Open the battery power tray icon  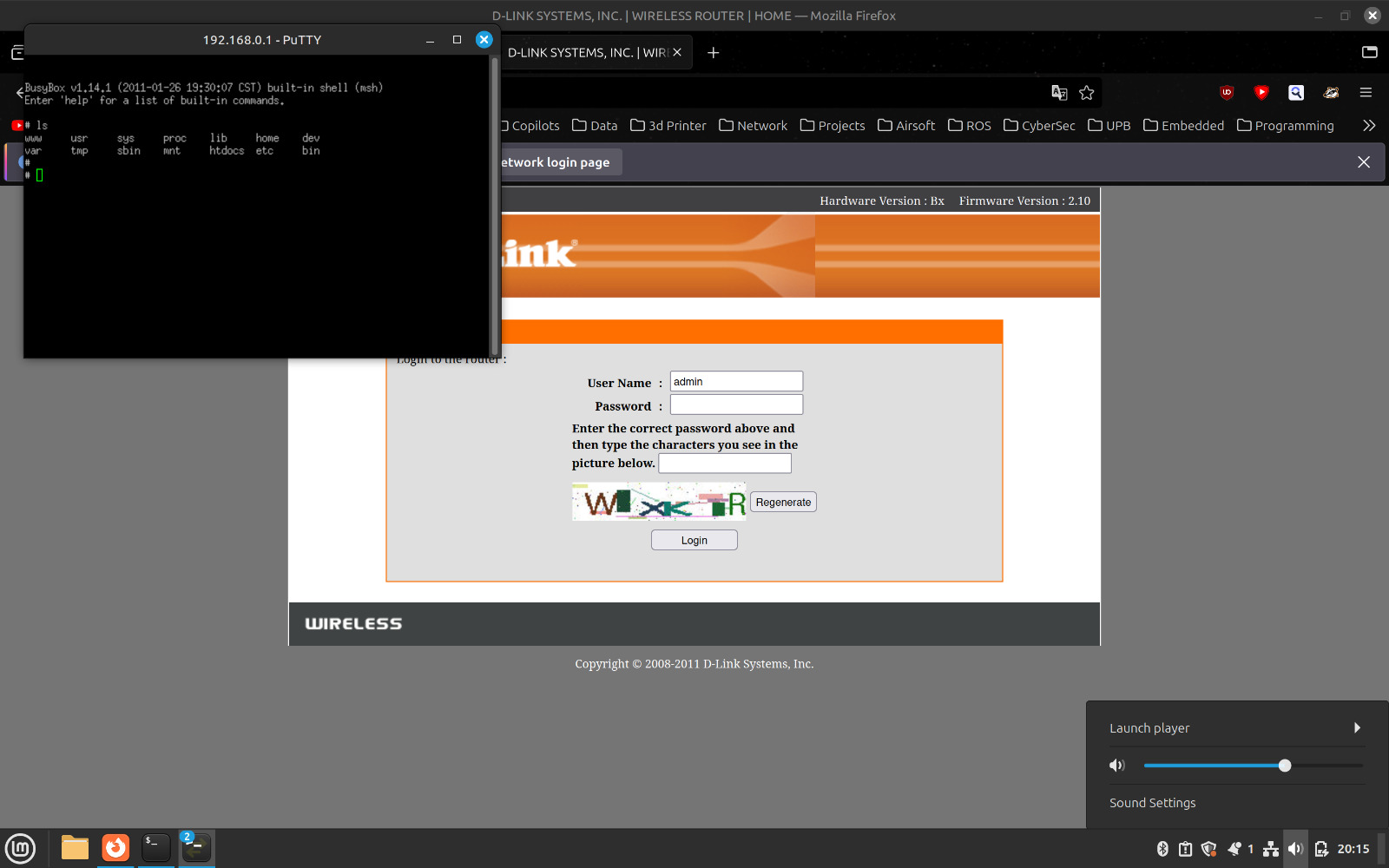pos(1321,849)
